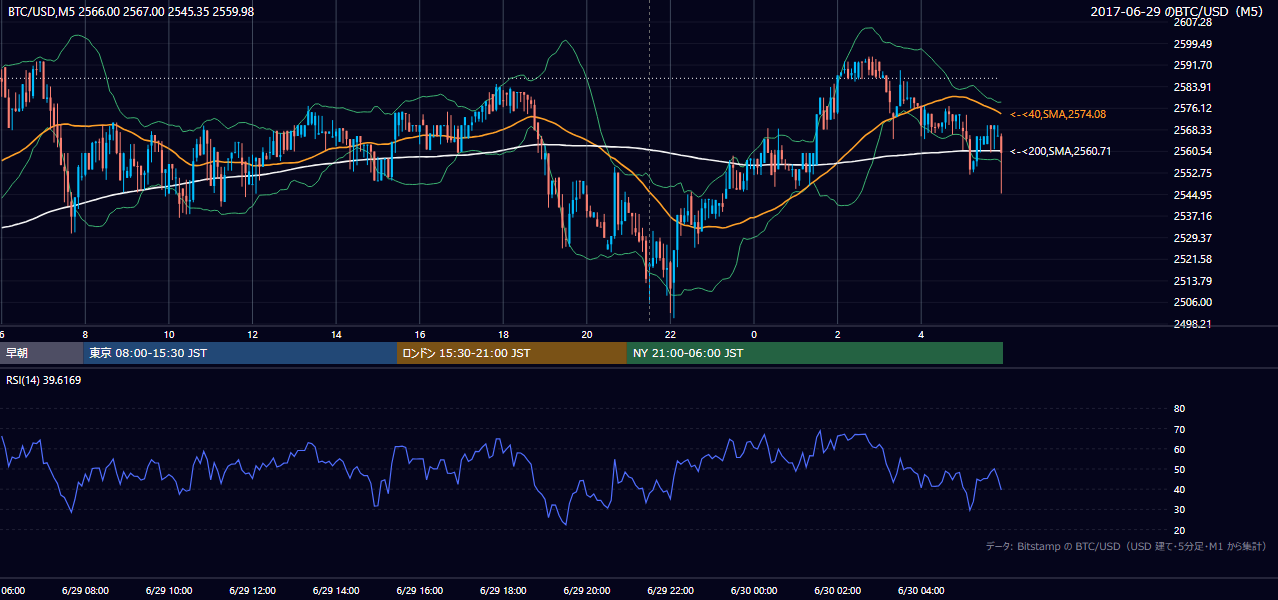This screenshot has height=600, width=1278.
Task: Click price scale value 2607.28
Action: (x=1192, y=22)
